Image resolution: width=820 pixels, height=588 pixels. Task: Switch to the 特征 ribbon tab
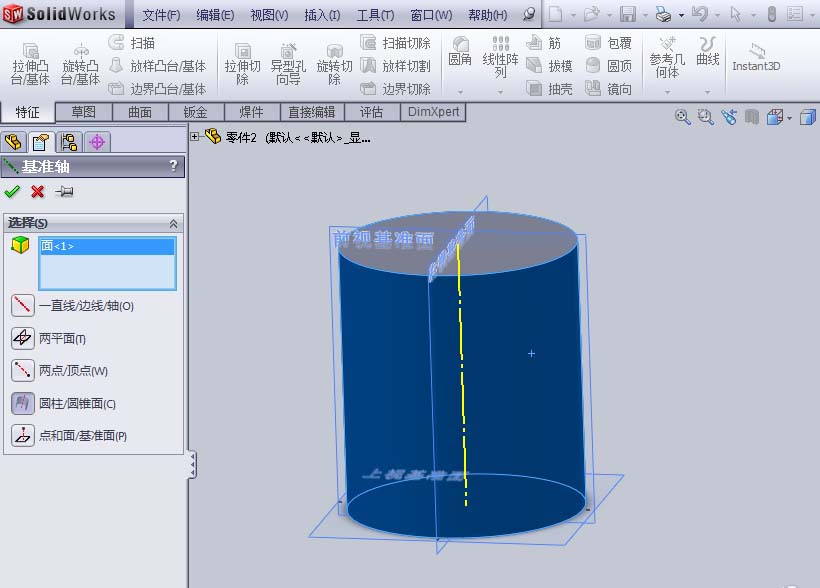(27, 112)
